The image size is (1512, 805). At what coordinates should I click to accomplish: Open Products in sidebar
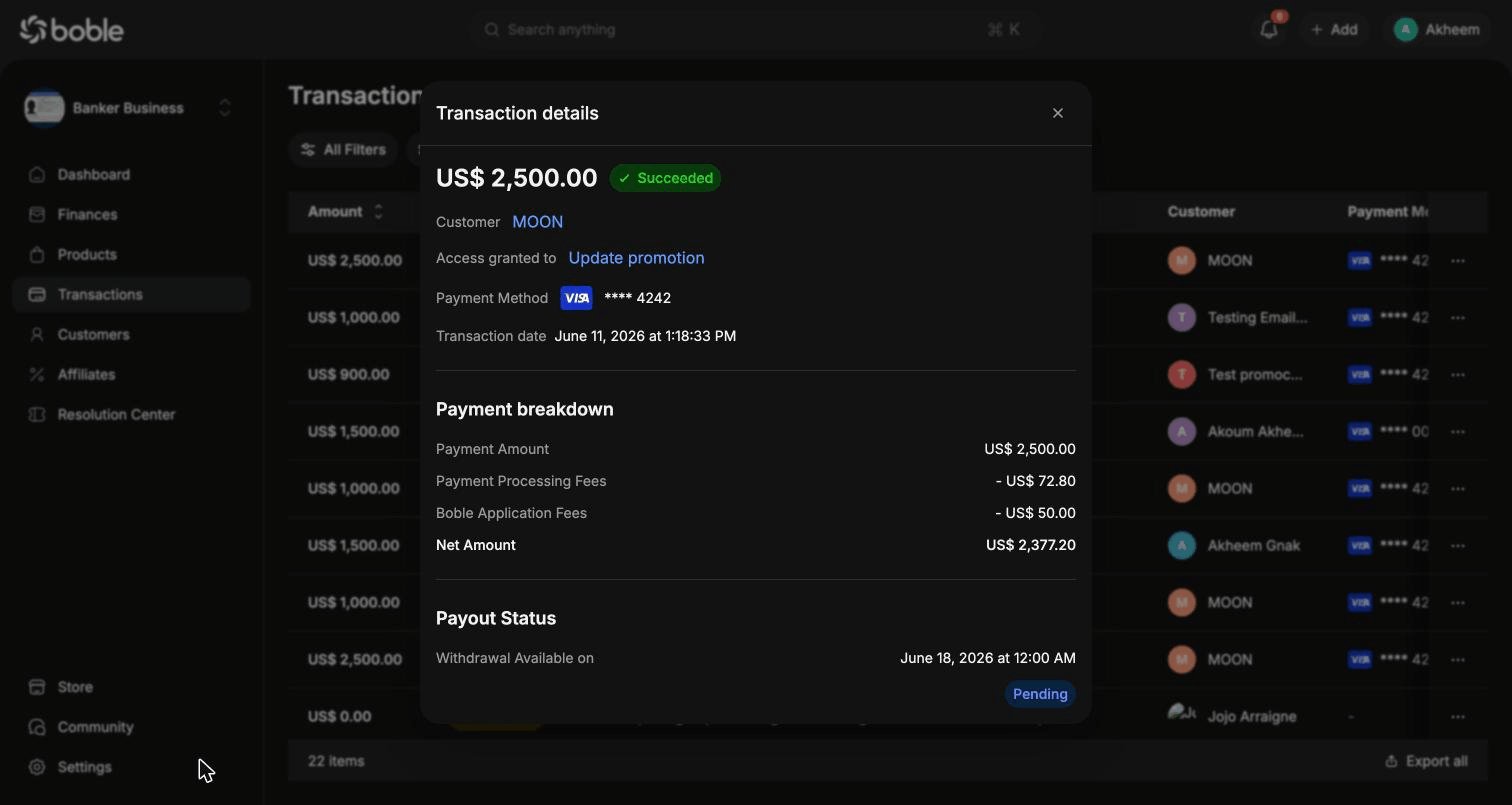pos(131,254)
